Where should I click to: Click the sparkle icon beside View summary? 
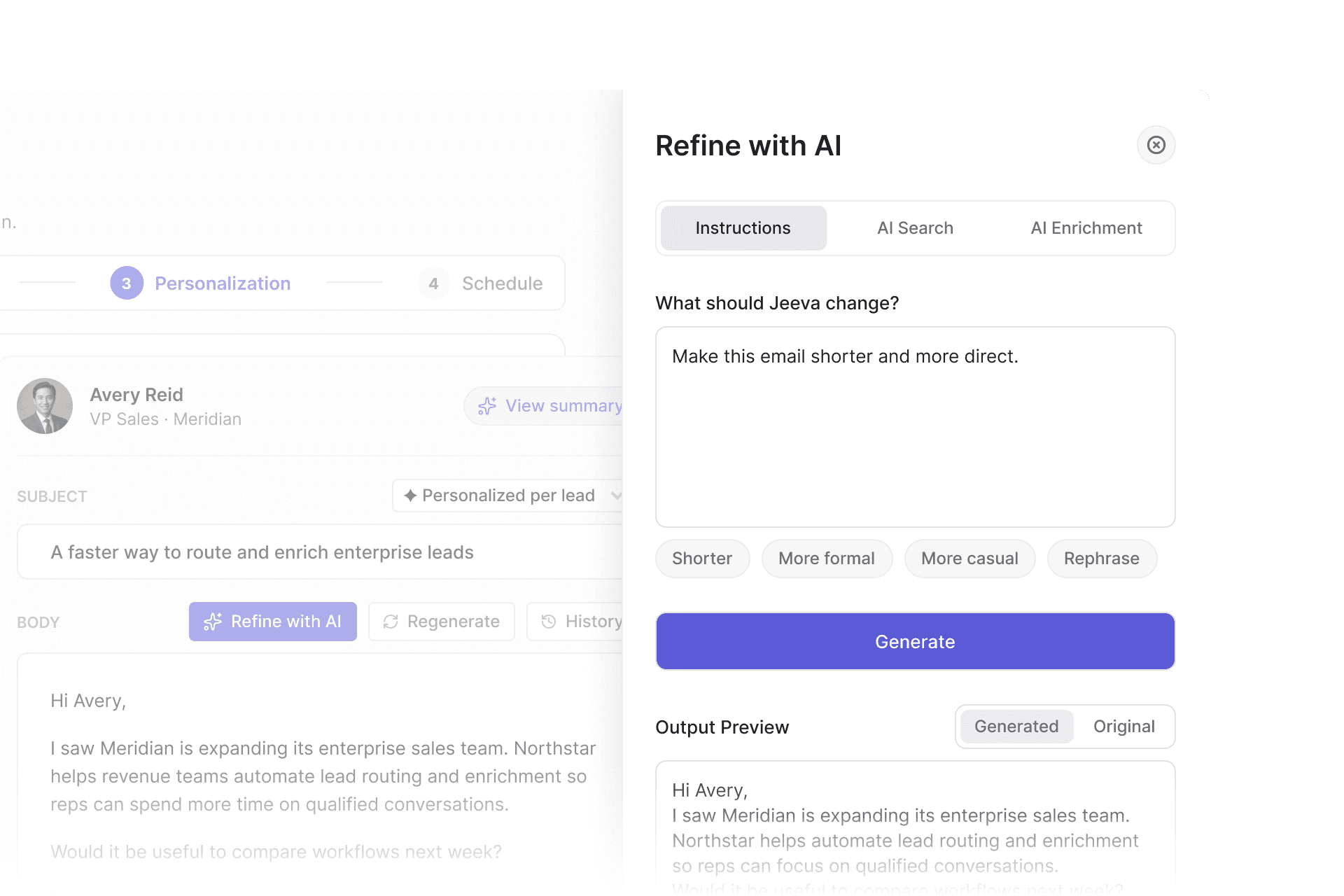(x=487, y=406)
